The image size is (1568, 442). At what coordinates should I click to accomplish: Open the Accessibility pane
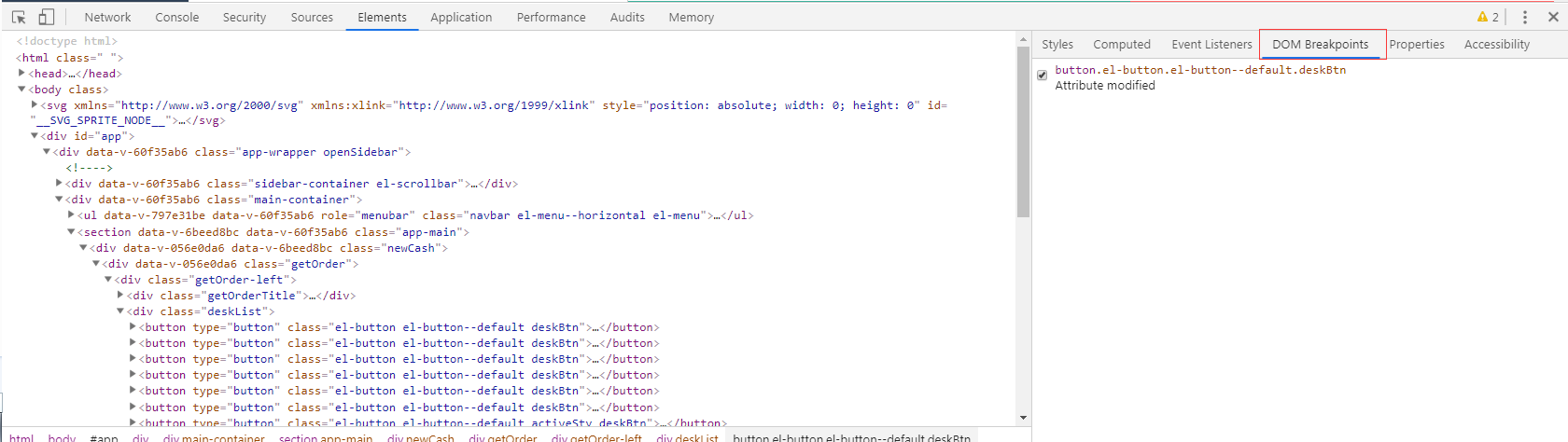point(1497,44)
